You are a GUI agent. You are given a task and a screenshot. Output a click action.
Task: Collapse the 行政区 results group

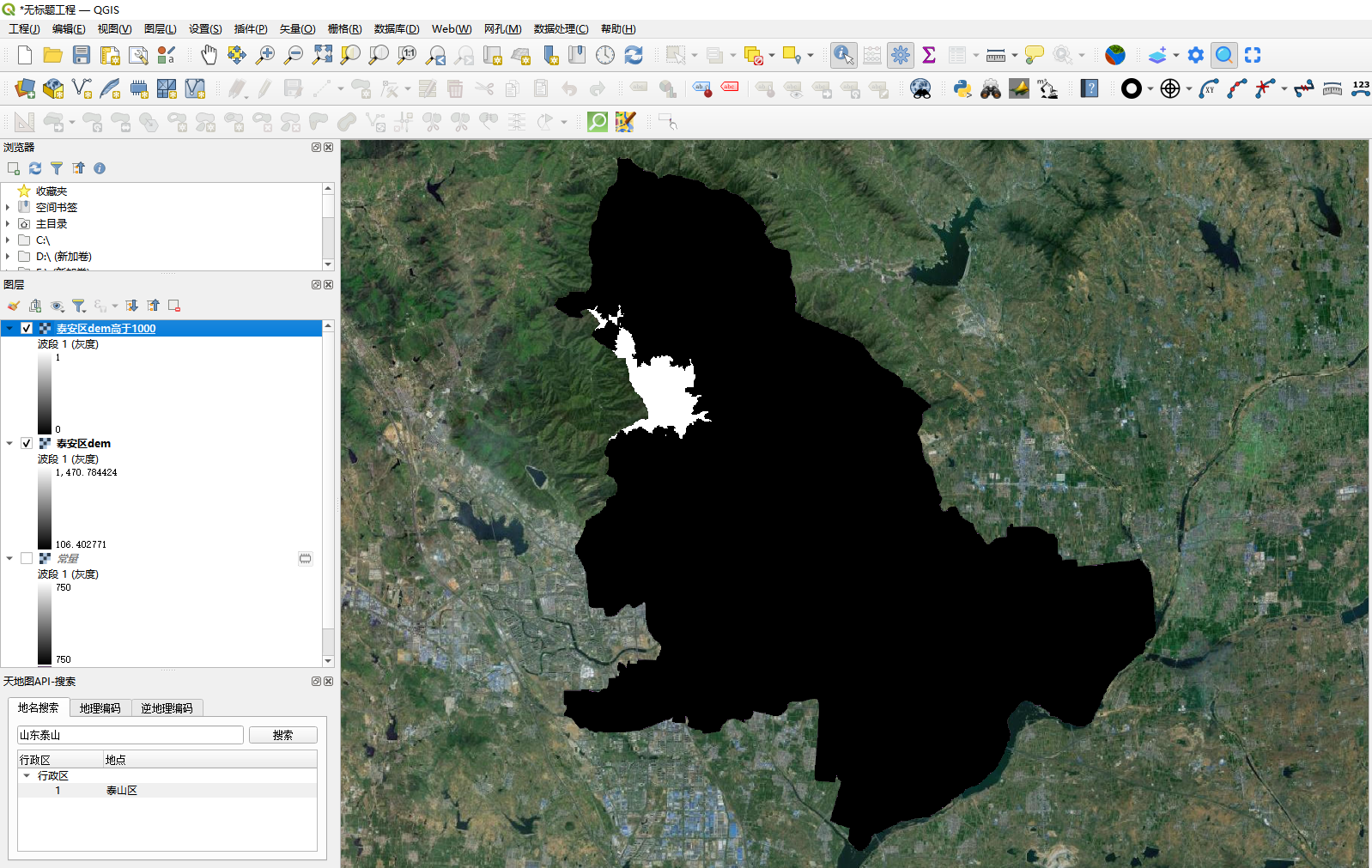27,775
